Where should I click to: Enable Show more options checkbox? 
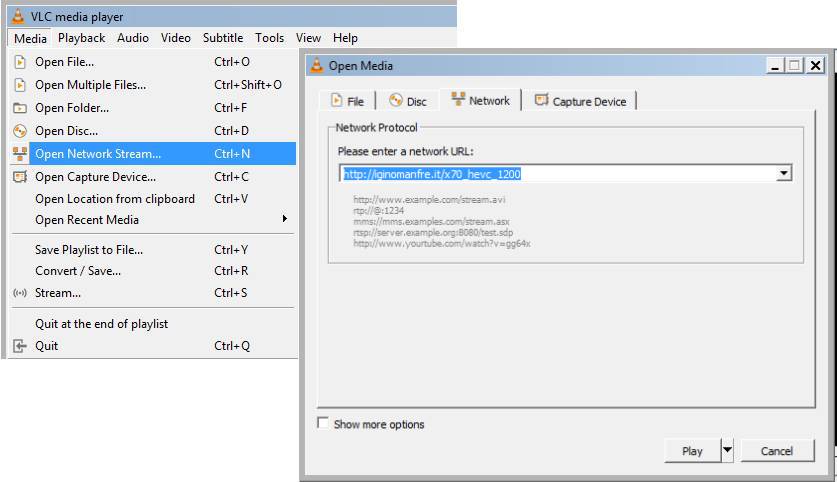(322, 423)
